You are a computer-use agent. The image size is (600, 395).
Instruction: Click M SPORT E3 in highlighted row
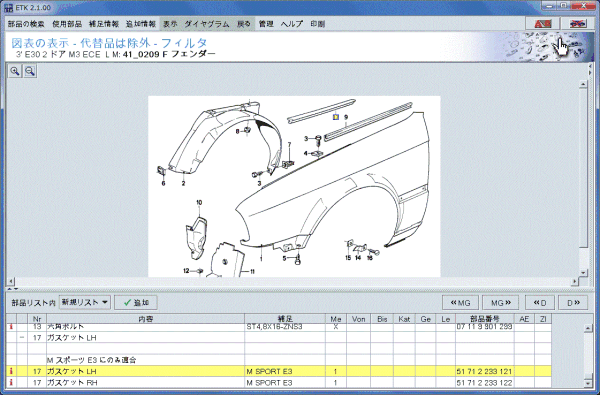pyautogui.click(x=269, y=371)
